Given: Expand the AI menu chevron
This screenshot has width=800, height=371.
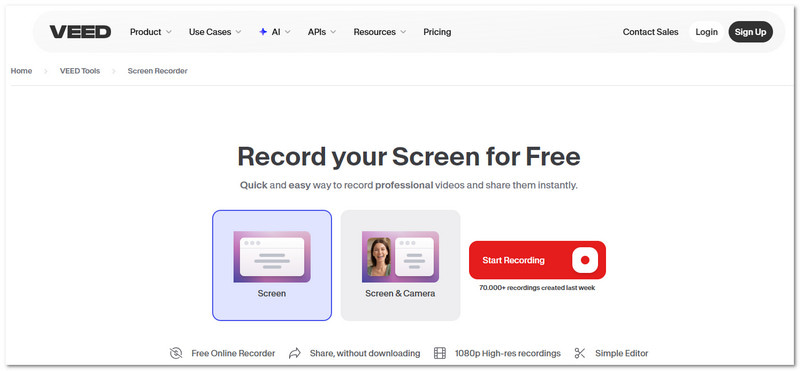Looking at the screenshot, I should [288, 32].
